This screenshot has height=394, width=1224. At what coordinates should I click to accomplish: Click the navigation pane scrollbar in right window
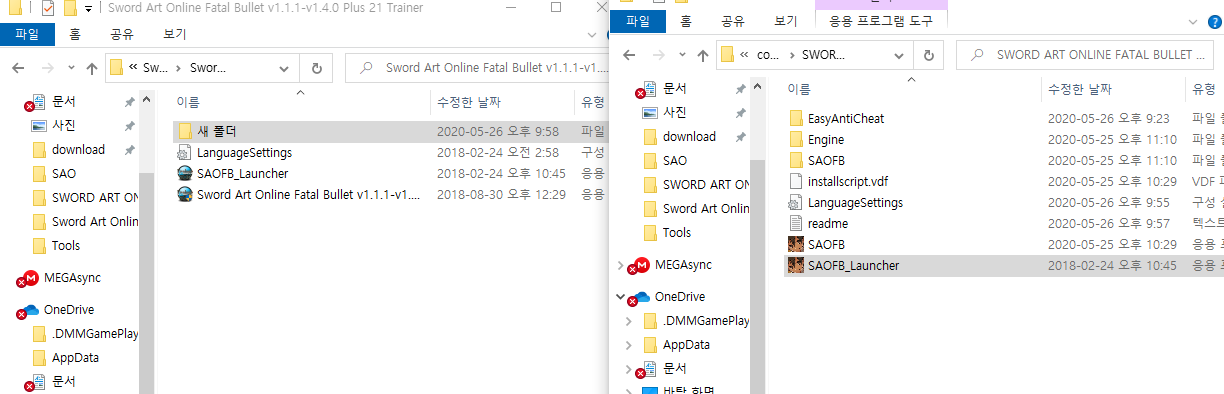tap(757, 235)
